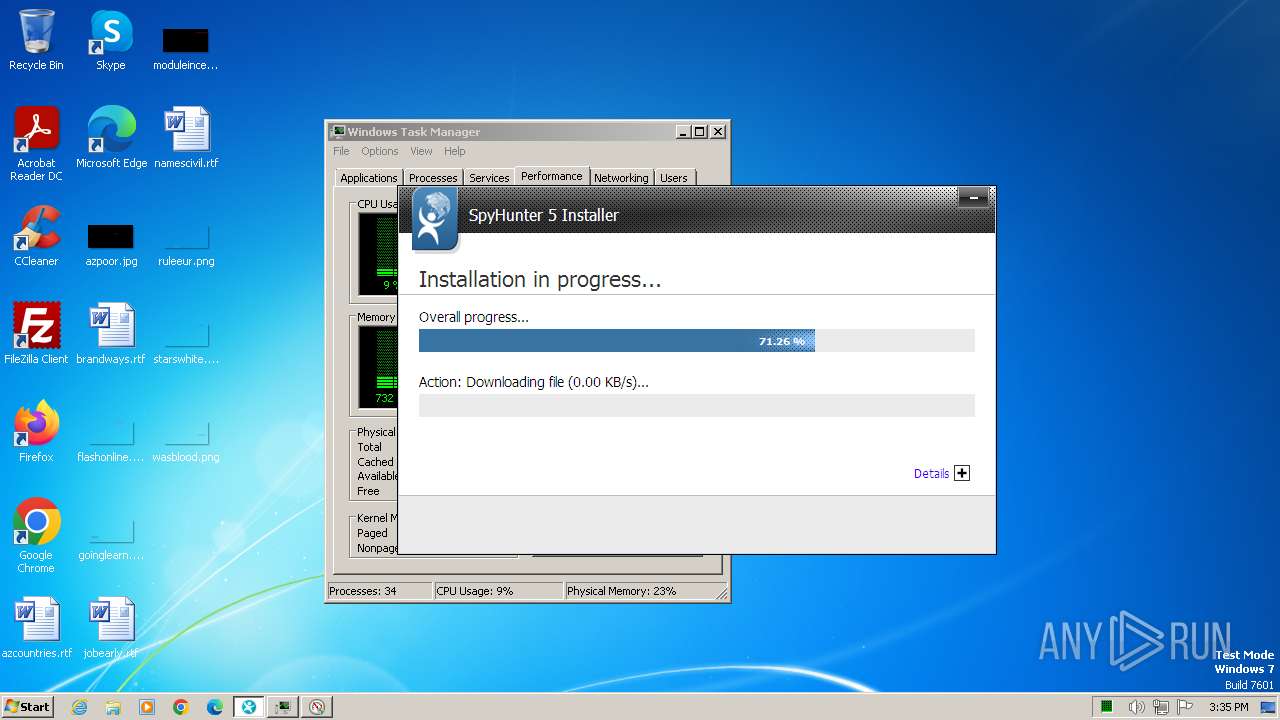The width and height of the screenshot is (1280, 720).
Task: Open Acrobat Reader DC shortcut
Action: coord(36,143)
